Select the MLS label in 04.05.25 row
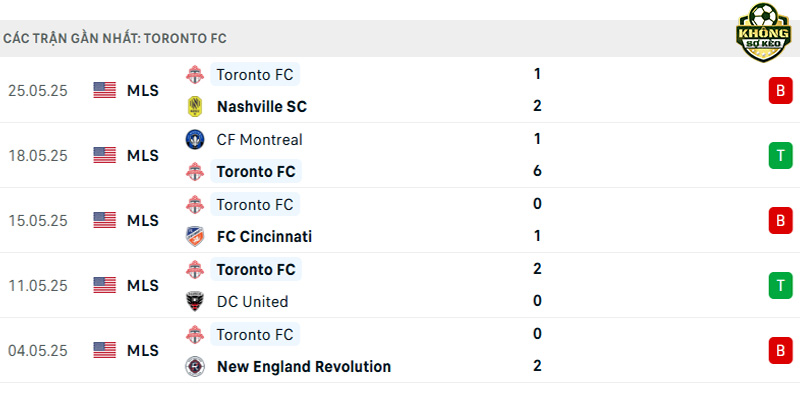 pos(143,351)
